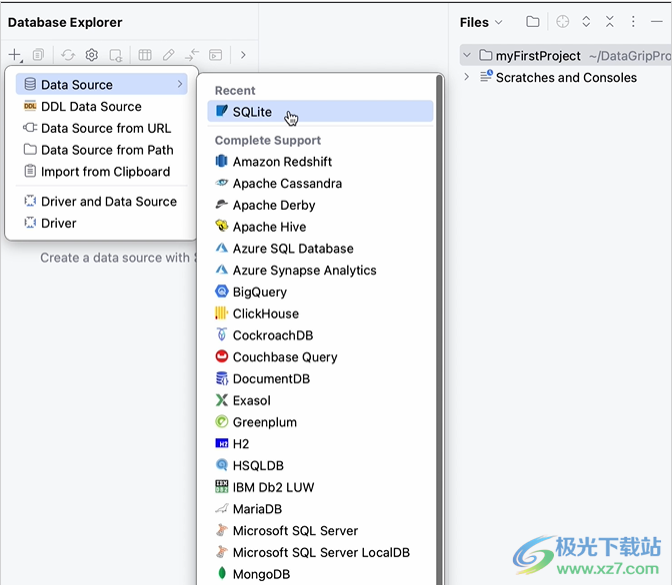The width and height of the screenshot is (672, 585).
Task: Click Expand All icon in Files panel
Action: coord(586,21)
